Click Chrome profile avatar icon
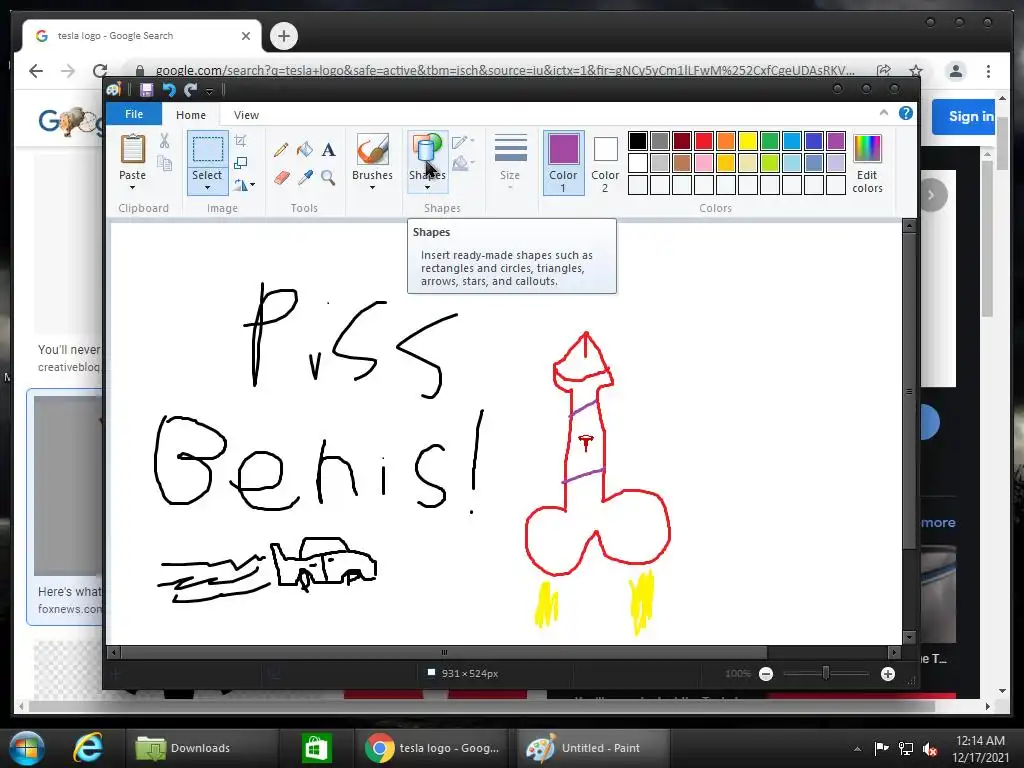 (x=955, y=71)
